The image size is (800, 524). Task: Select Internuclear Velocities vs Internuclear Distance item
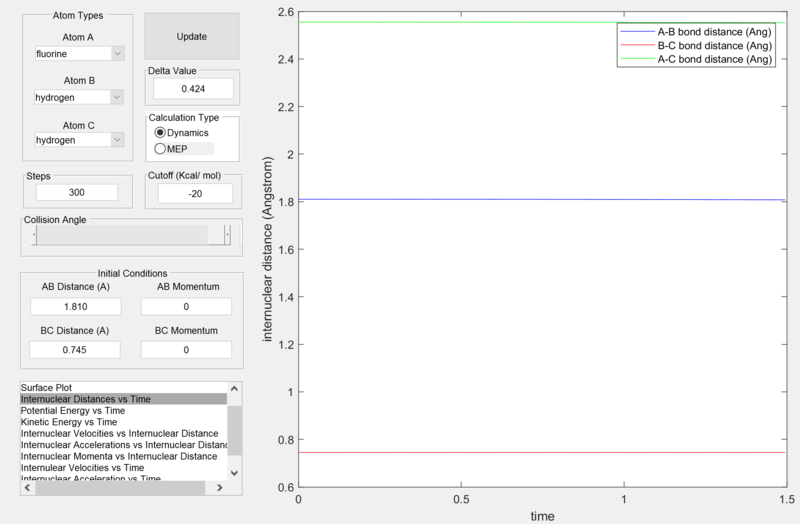123,434
